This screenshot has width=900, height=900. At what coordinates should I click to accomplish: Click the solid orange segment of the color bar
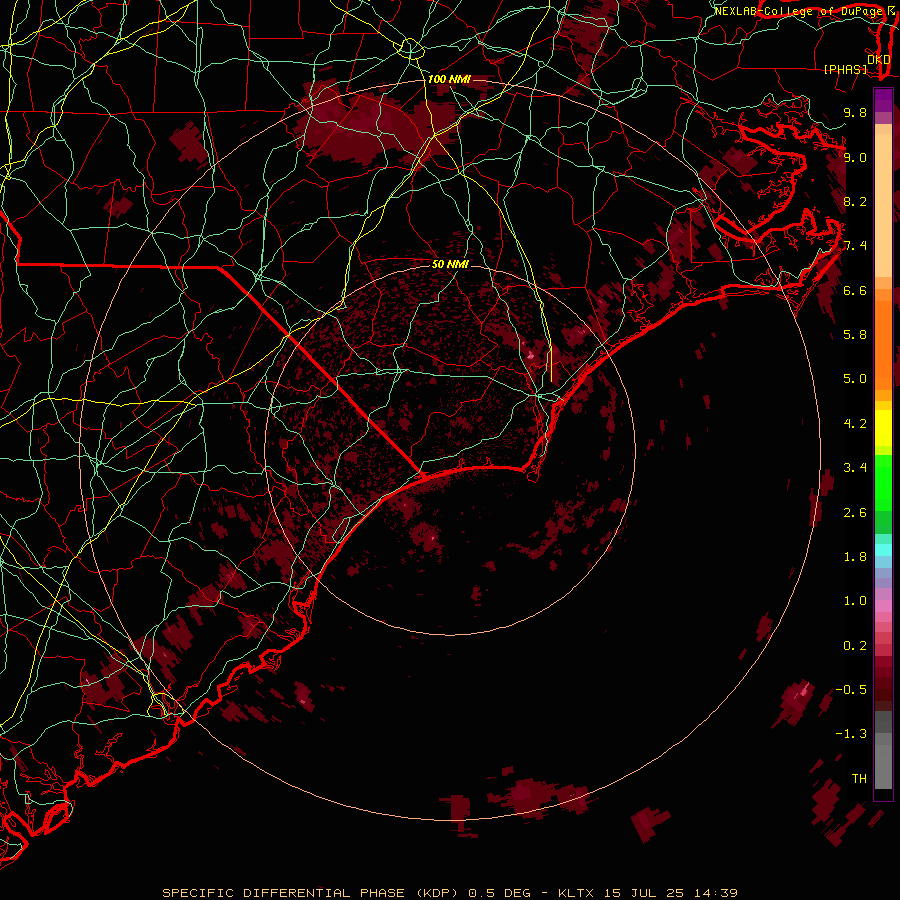pos(883,345)
